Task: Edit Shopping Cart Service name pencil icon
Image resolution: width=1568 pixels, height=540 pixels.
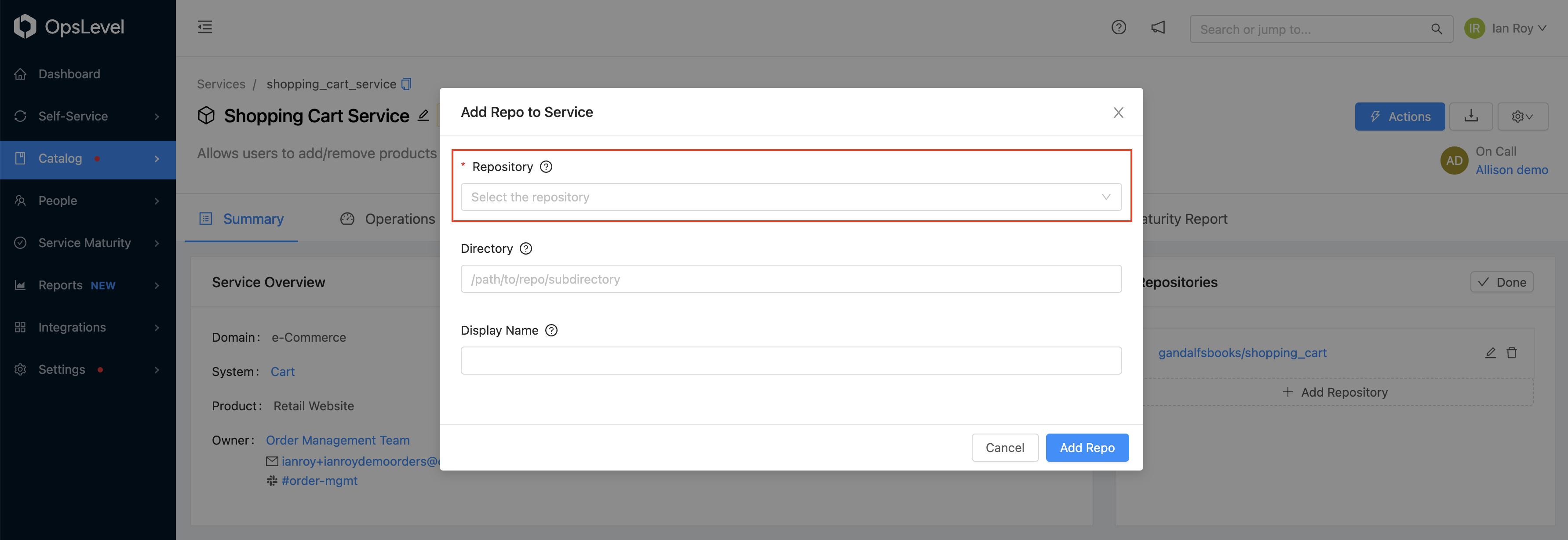Action: point(423,115)
